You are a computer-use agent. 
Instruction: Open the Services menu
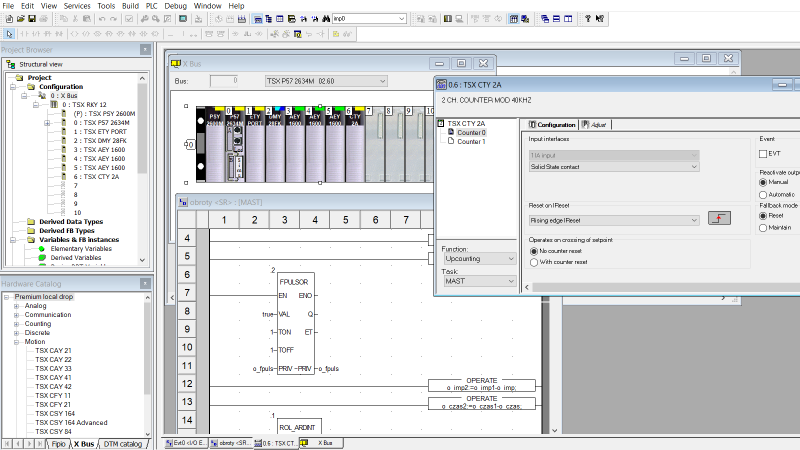(x=77, y=6)
